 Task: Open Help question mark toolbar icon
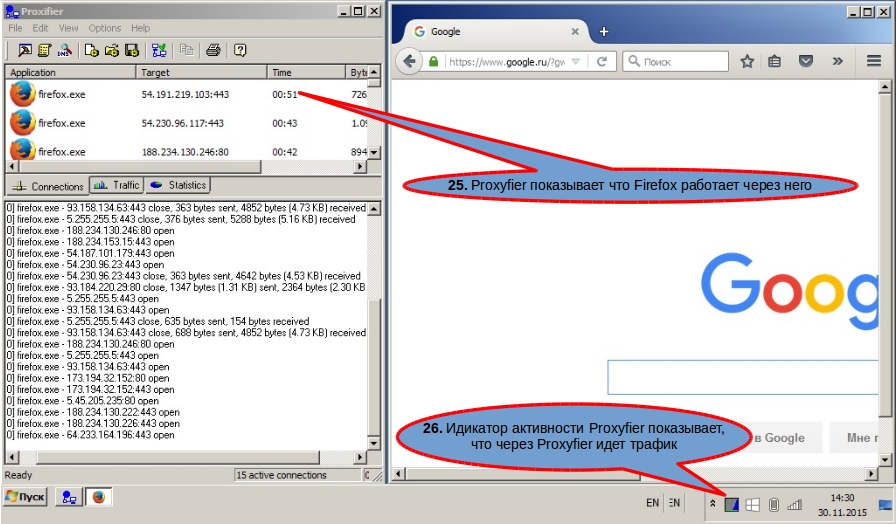[x=240, y=50]
